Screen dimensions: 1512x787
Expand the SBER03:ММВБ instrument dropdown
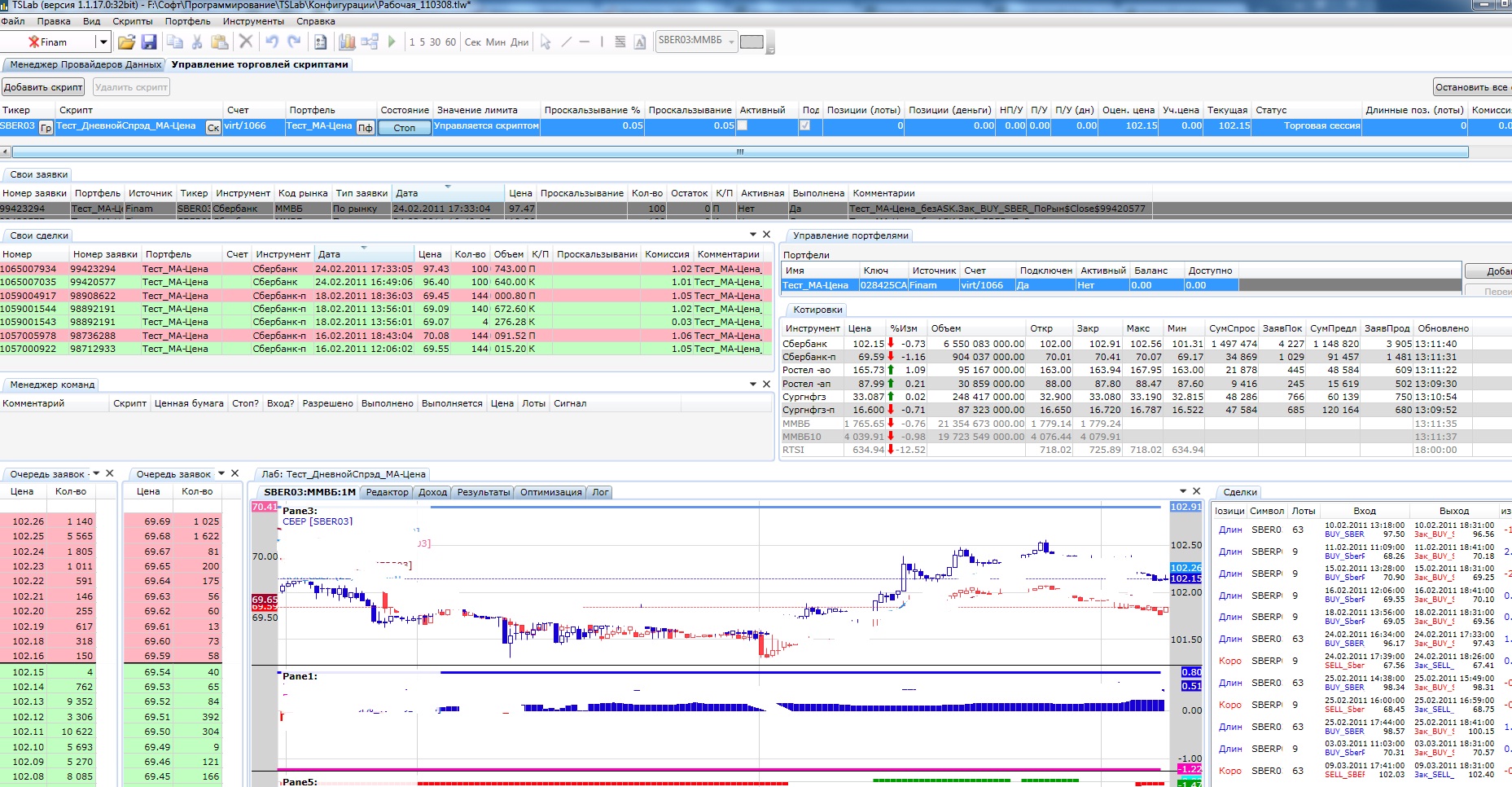(x=731, y=42)
